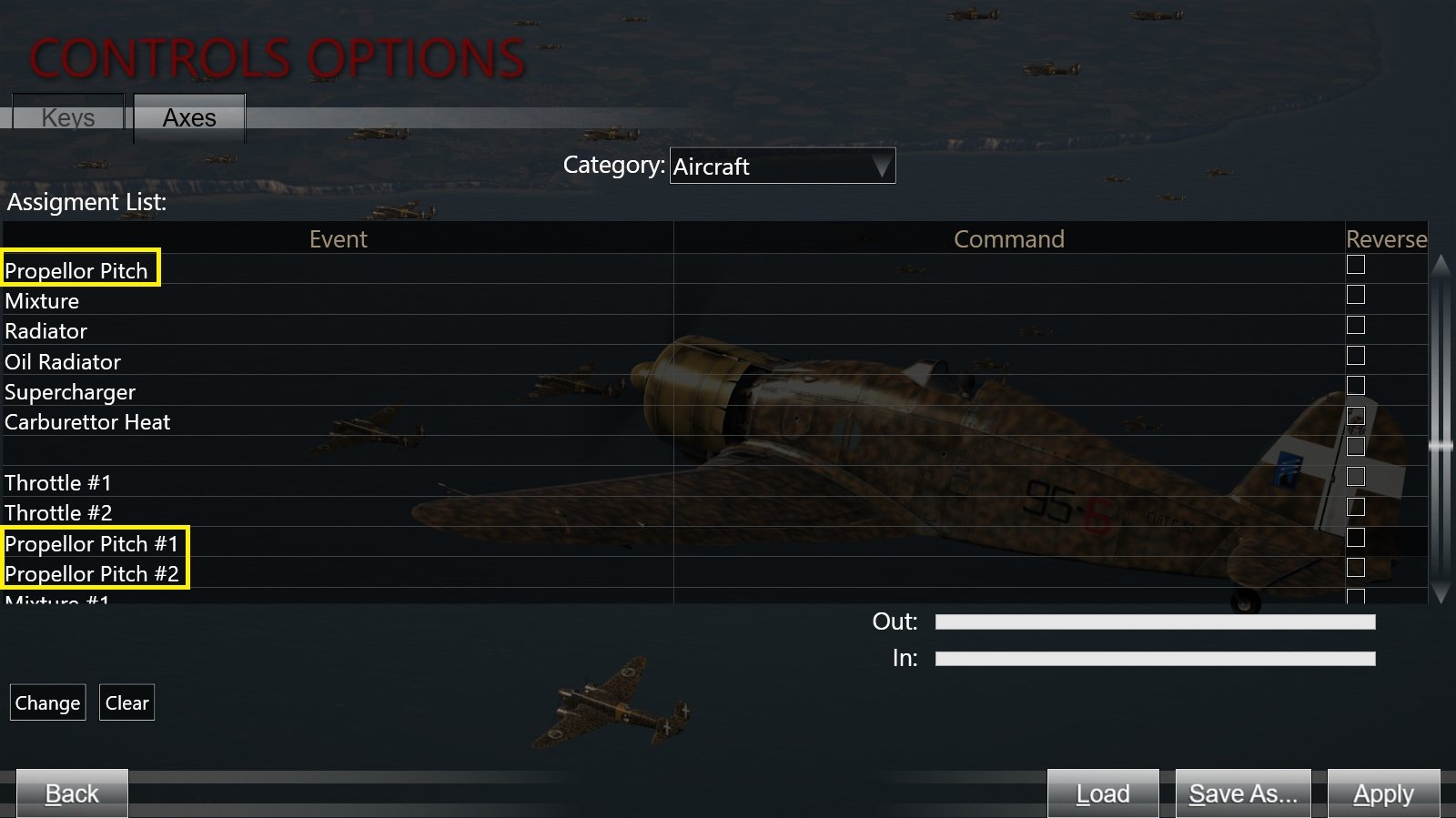Click the Clear button
The height and width of the screenshot is (818, 1456).
126,702
